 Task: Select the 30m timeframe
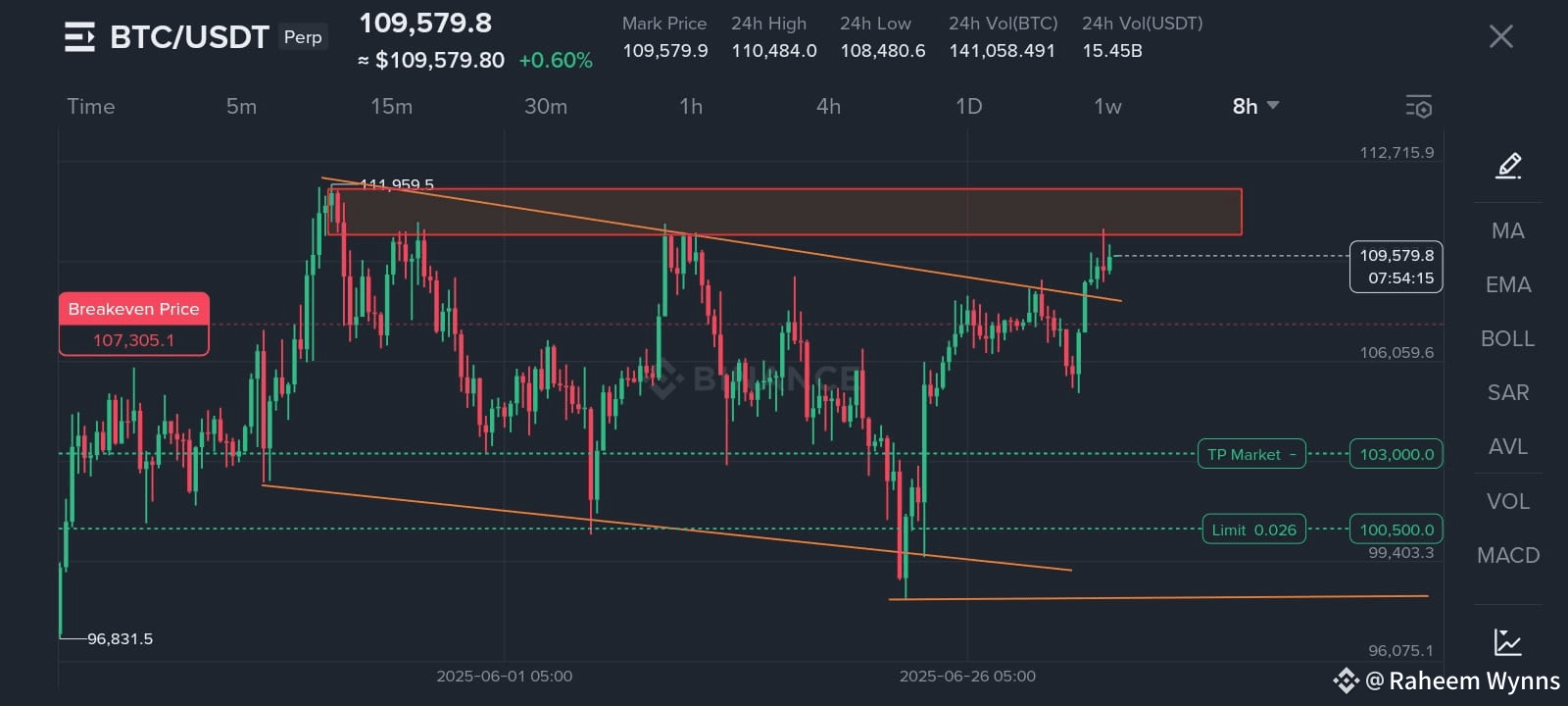pyautogui.click(x=546, y=106)
